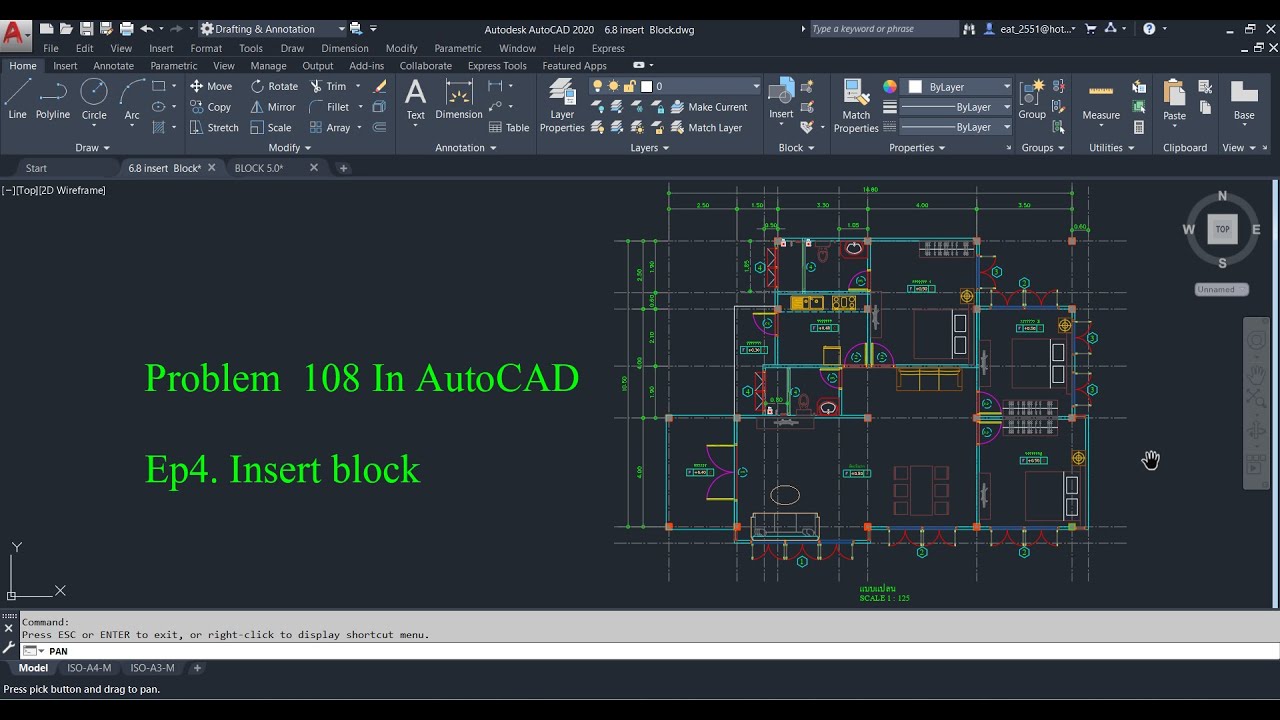Activate the Fillet command

(x=330, y=107)
